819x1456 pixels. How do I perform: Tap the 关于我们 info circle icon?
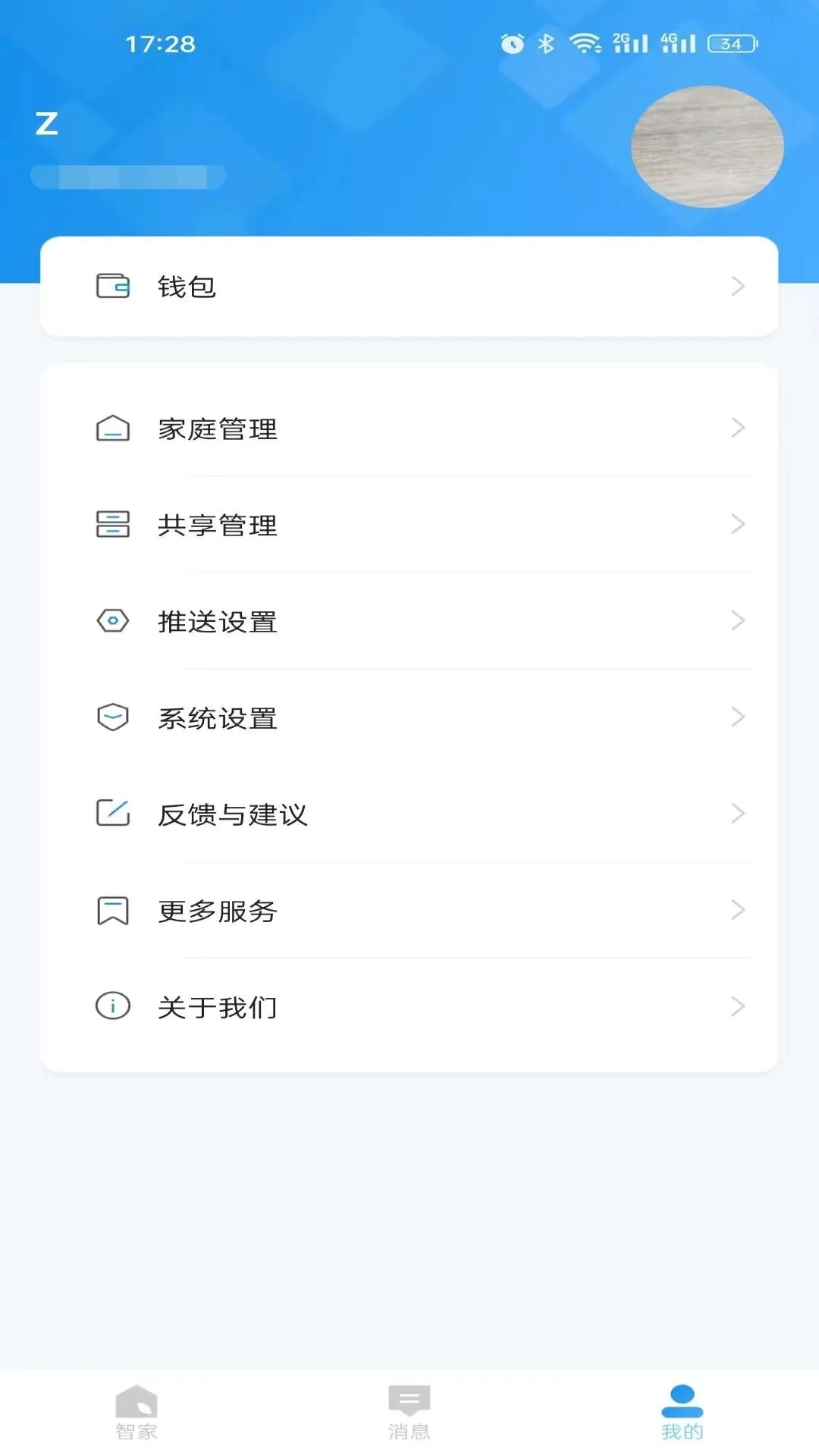(112, 1006)
